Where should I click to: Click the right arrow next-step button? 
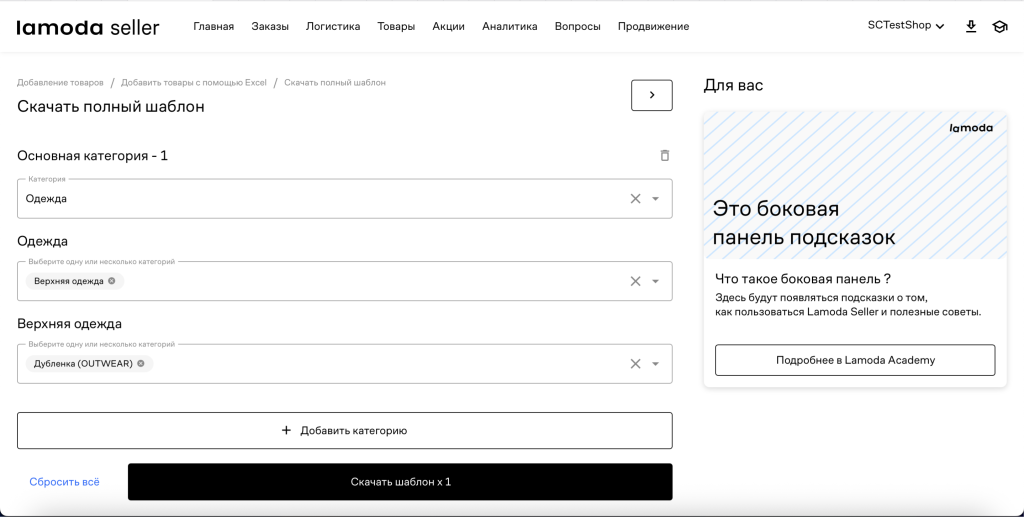click(652, 95)
